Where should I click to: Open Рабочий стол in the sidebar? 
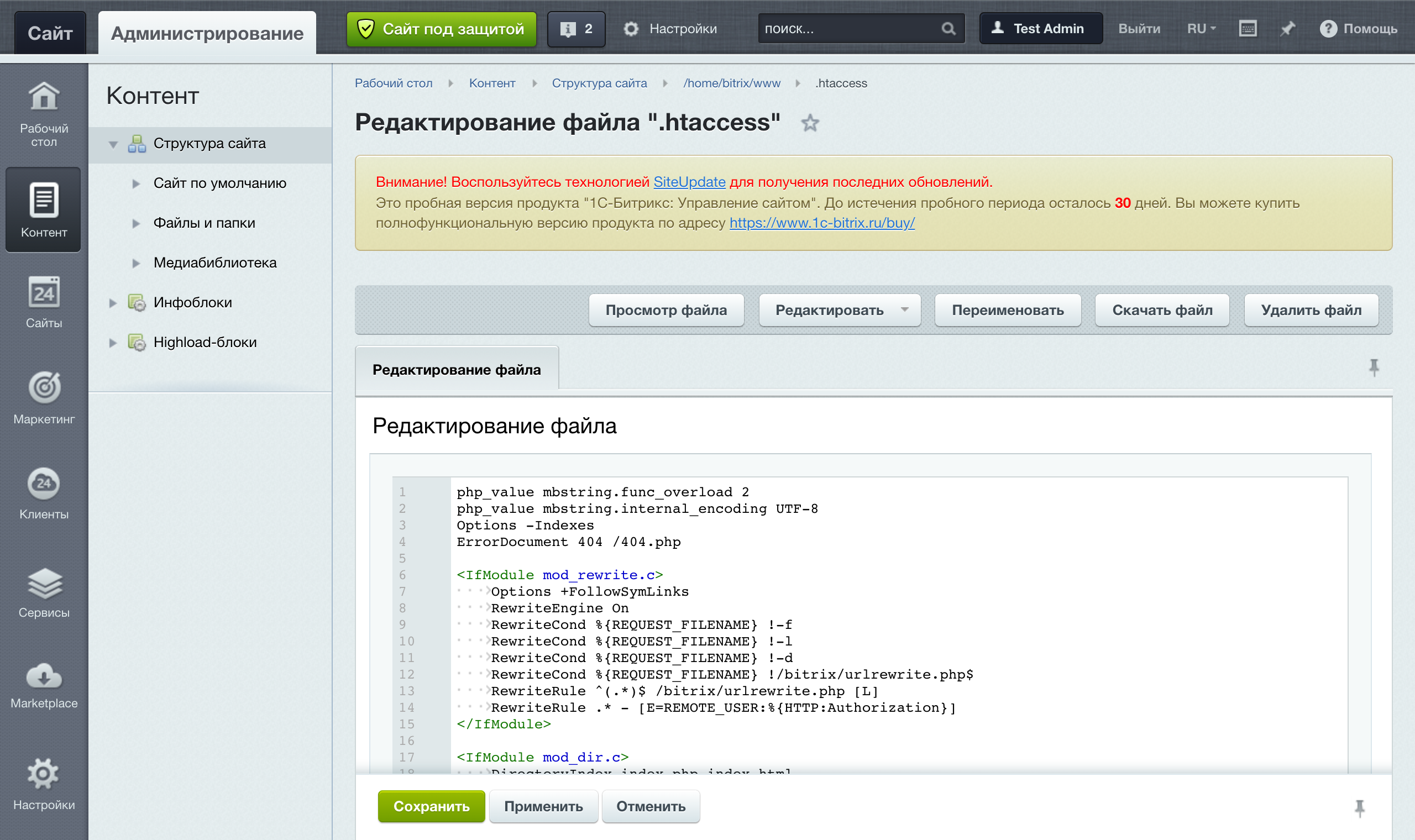click(x=44, y=114)
